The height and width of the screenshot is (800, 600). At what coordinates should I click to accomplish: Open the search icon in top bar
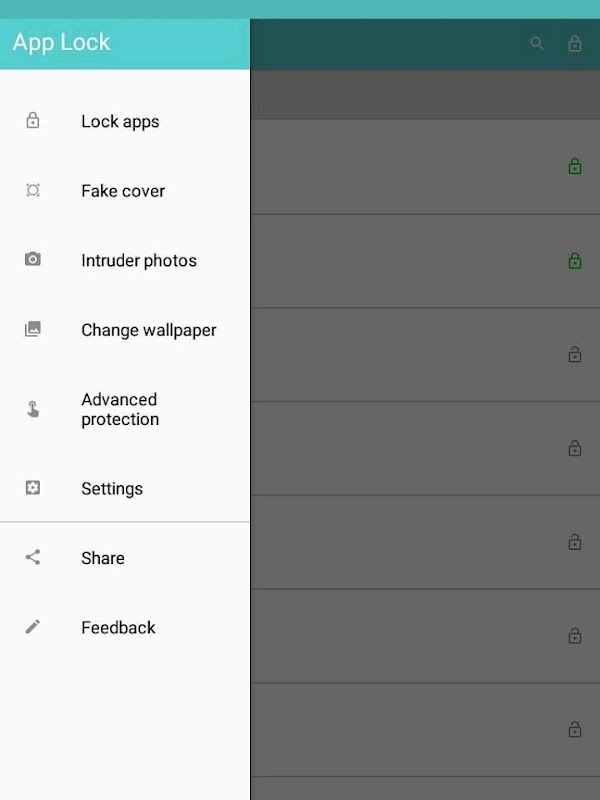pyautogui.click(x=537, y=44)
